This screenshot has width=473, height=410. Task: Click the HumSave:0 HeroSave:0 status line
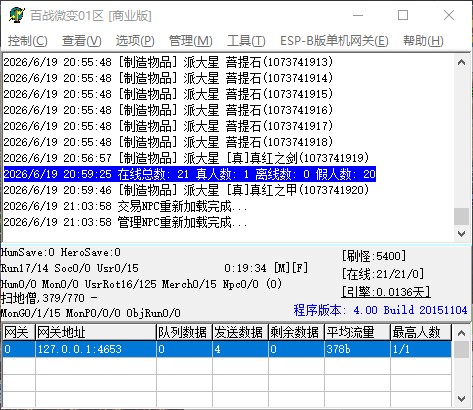61,252
